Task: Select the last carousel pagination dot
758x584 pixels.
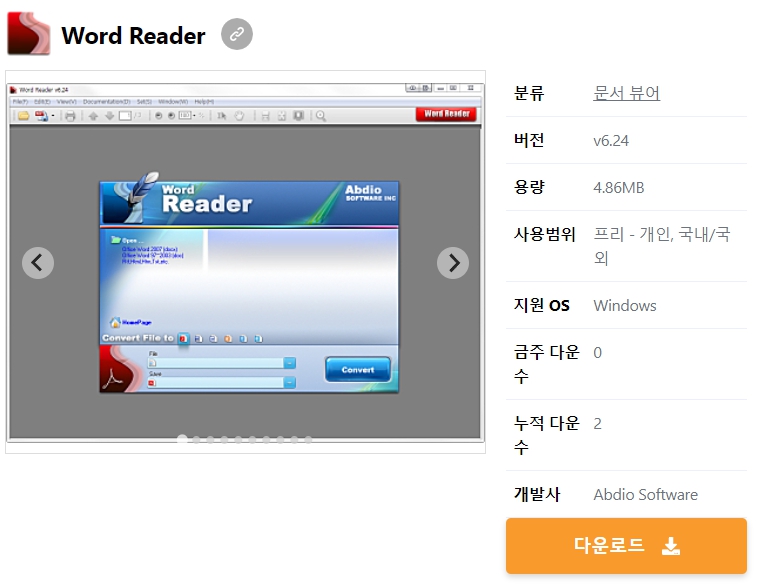Action: pos(308,439)
